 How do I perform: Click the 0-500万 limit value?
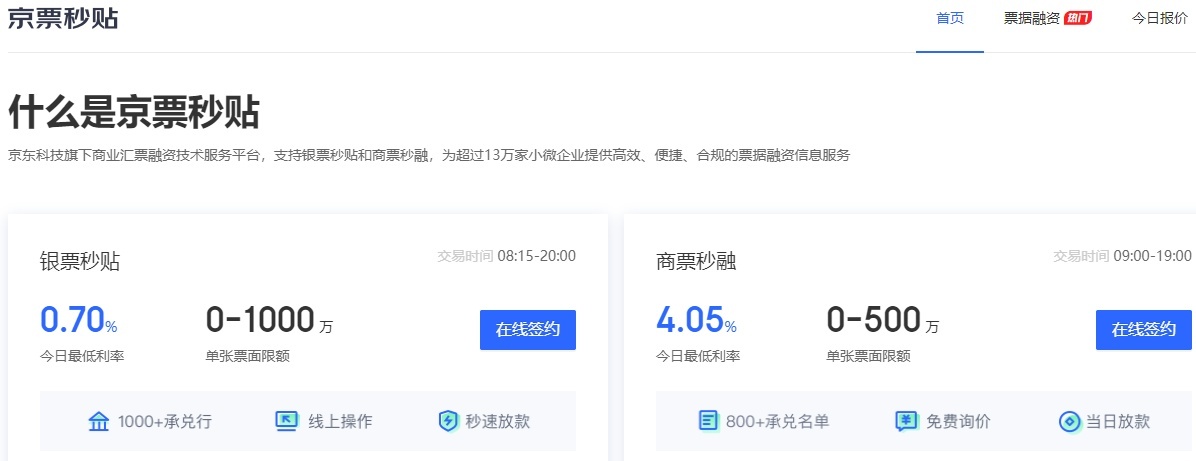(883, 320)
